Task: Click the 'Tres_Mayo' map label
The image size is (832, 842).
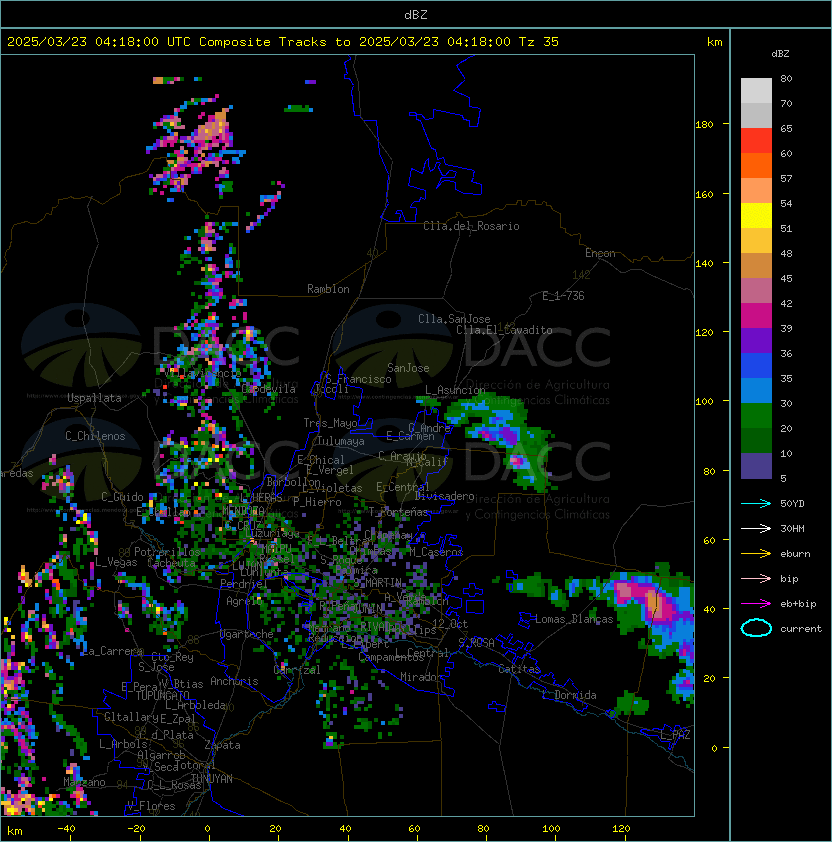Action: (x=330, y=423)
